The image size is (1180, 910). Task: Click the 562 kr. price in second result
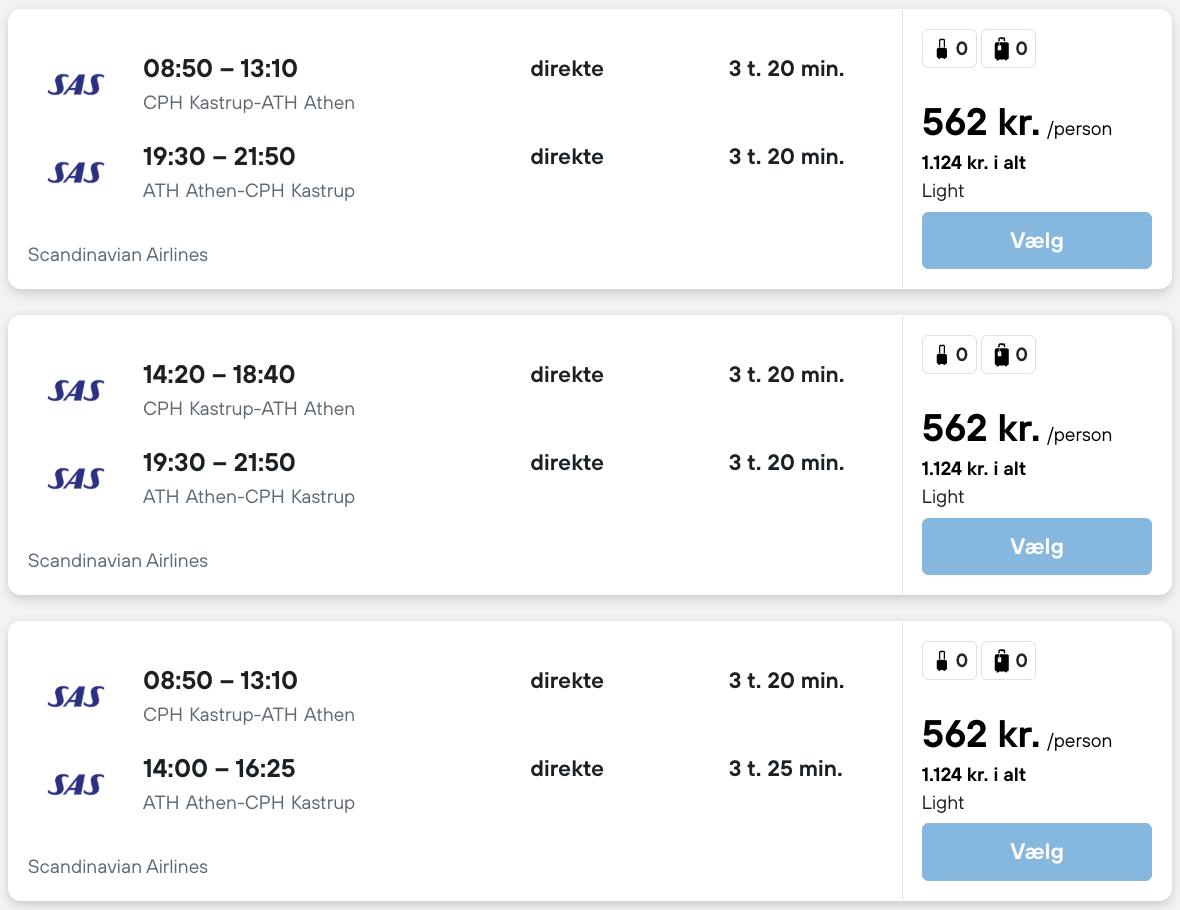980,428
